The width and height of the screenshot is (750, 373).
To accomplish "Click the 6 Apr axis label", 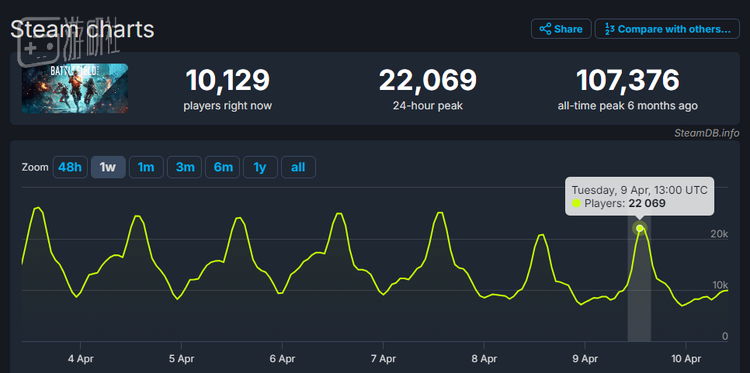I will [x=282, y=359].
